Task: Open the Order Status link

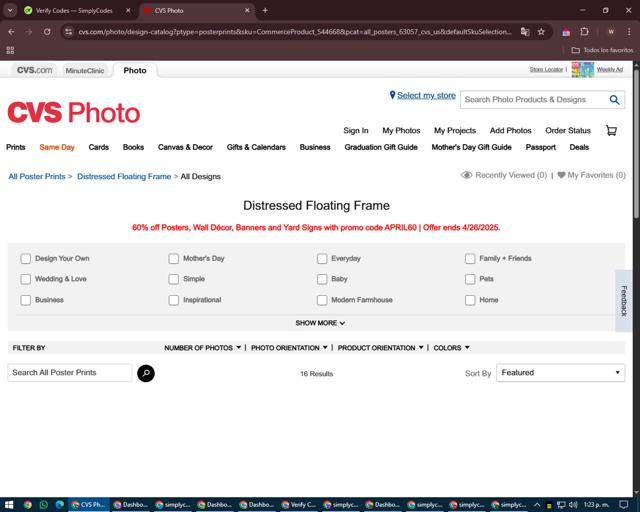Action: (568, 131)
